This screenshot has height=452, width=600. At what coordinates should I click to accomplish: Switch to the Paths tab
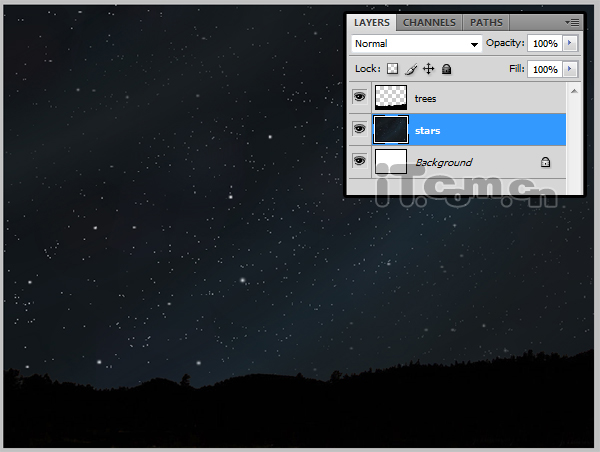tap(486, 22)
